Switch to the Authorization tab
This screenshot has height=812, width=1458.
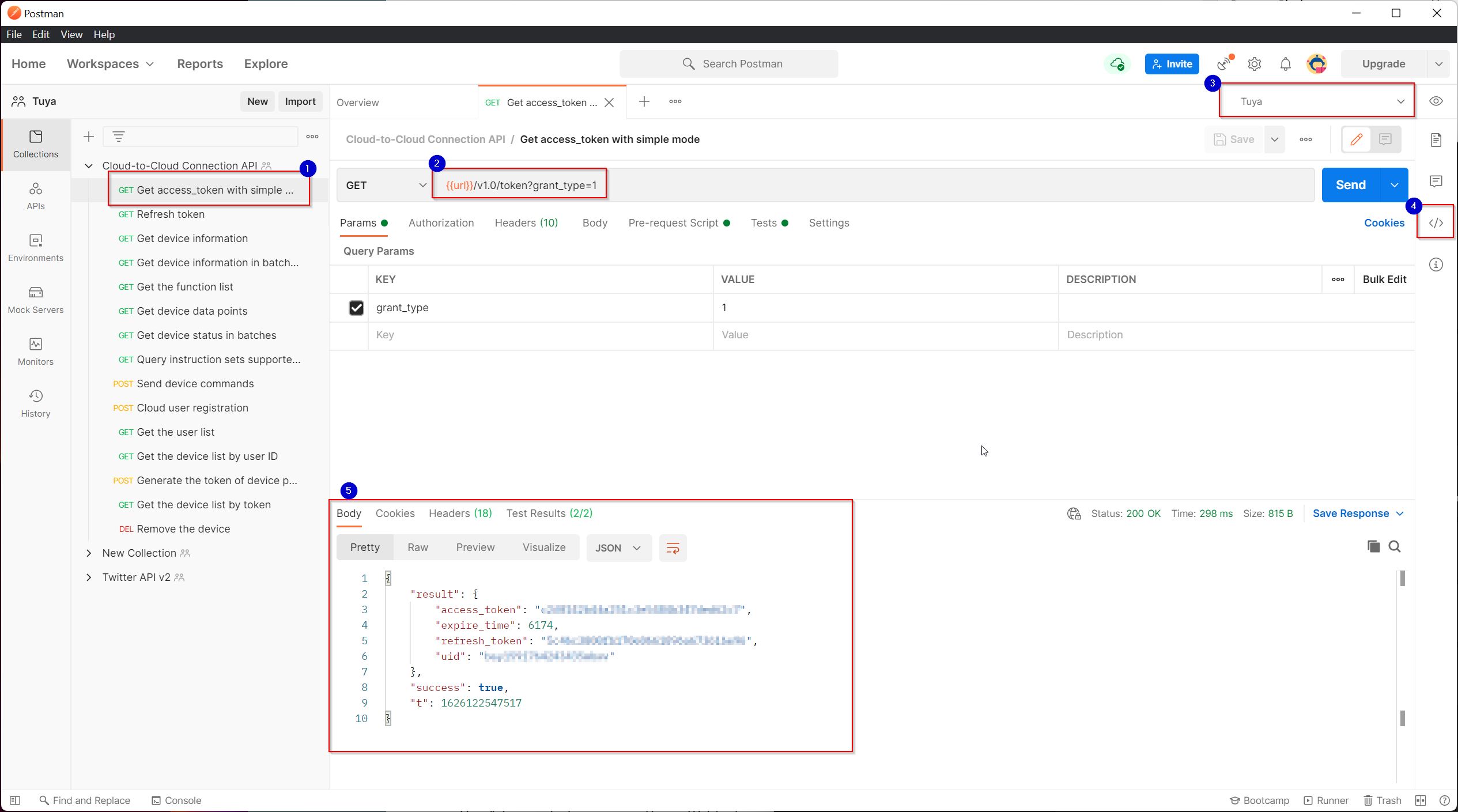point(441,223)
